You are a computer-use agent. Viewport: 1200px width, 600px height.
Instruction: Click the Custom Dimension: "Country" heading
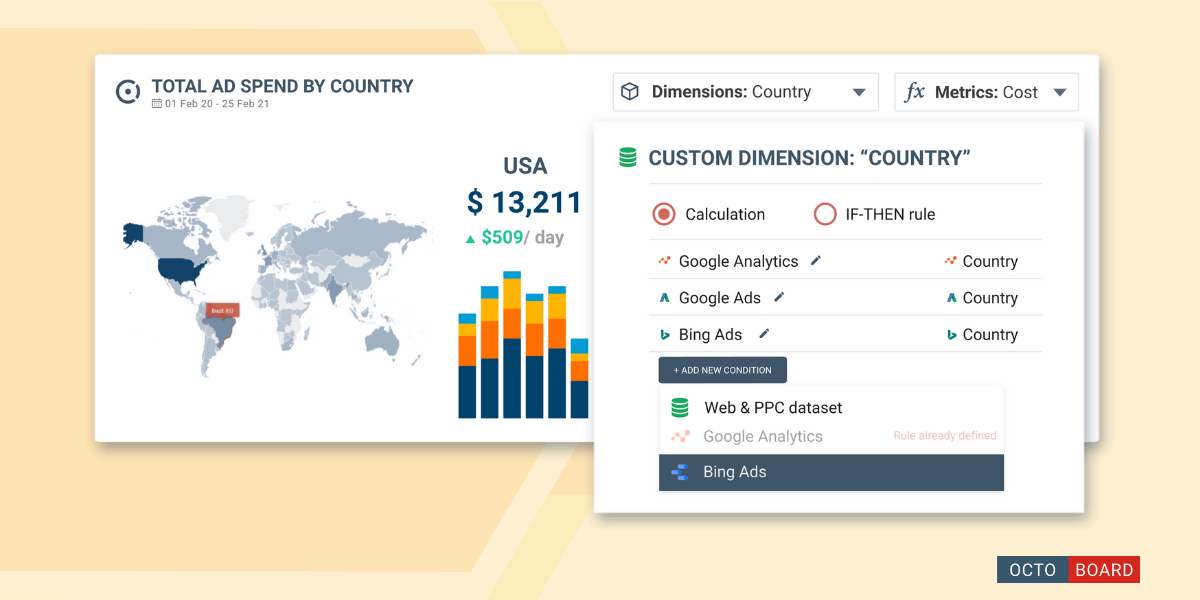coord(810,158)
